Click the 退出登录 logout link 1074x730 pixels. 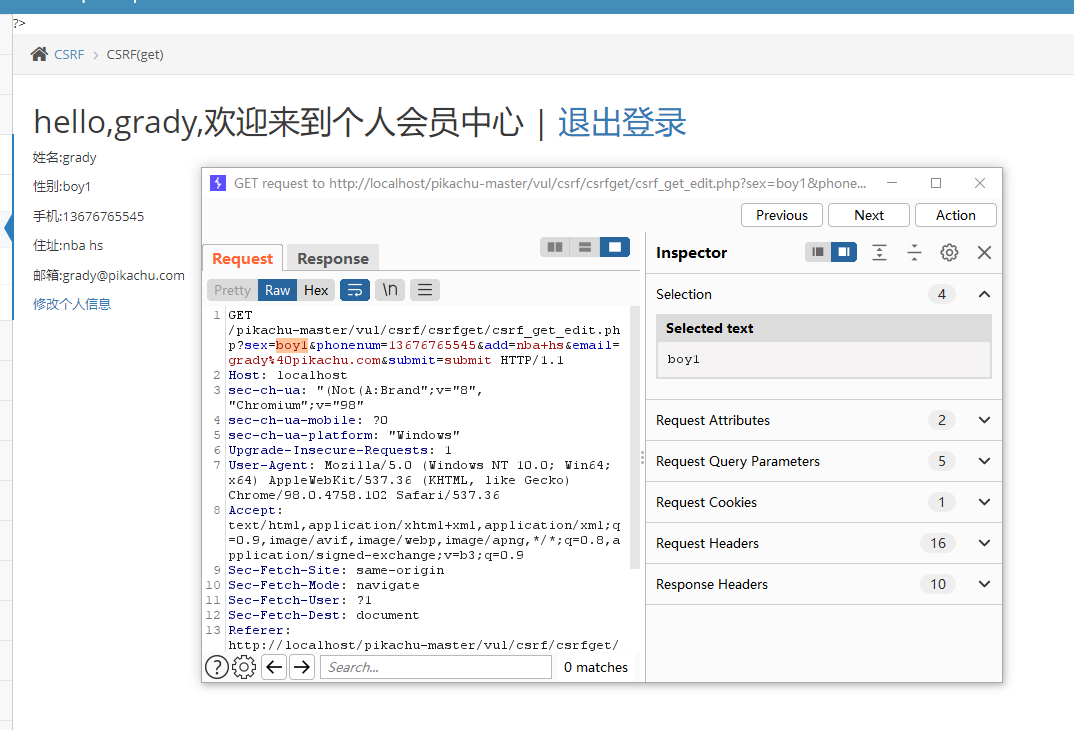point(622,122)
